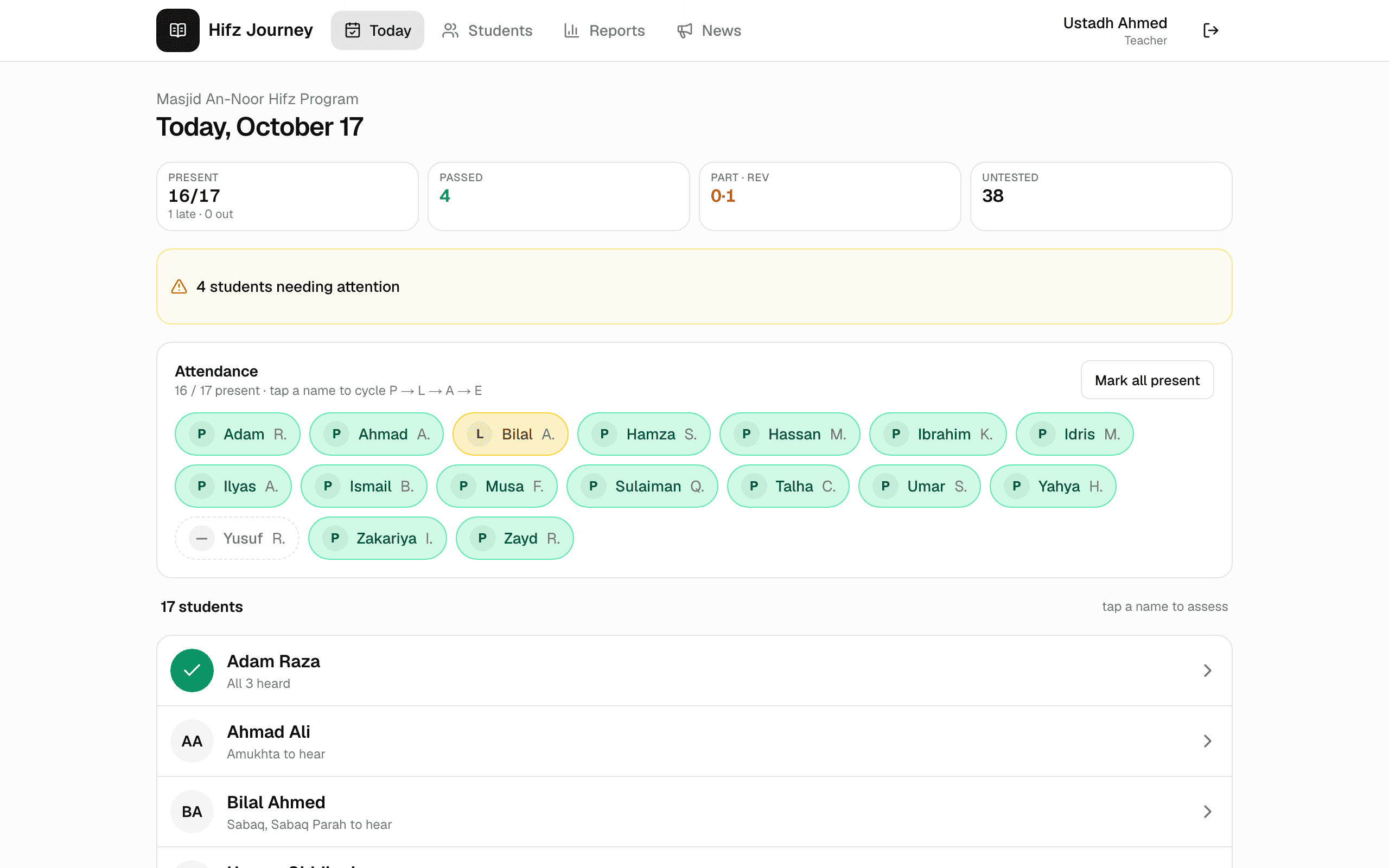Go to the Reports tab

(604, 30)
